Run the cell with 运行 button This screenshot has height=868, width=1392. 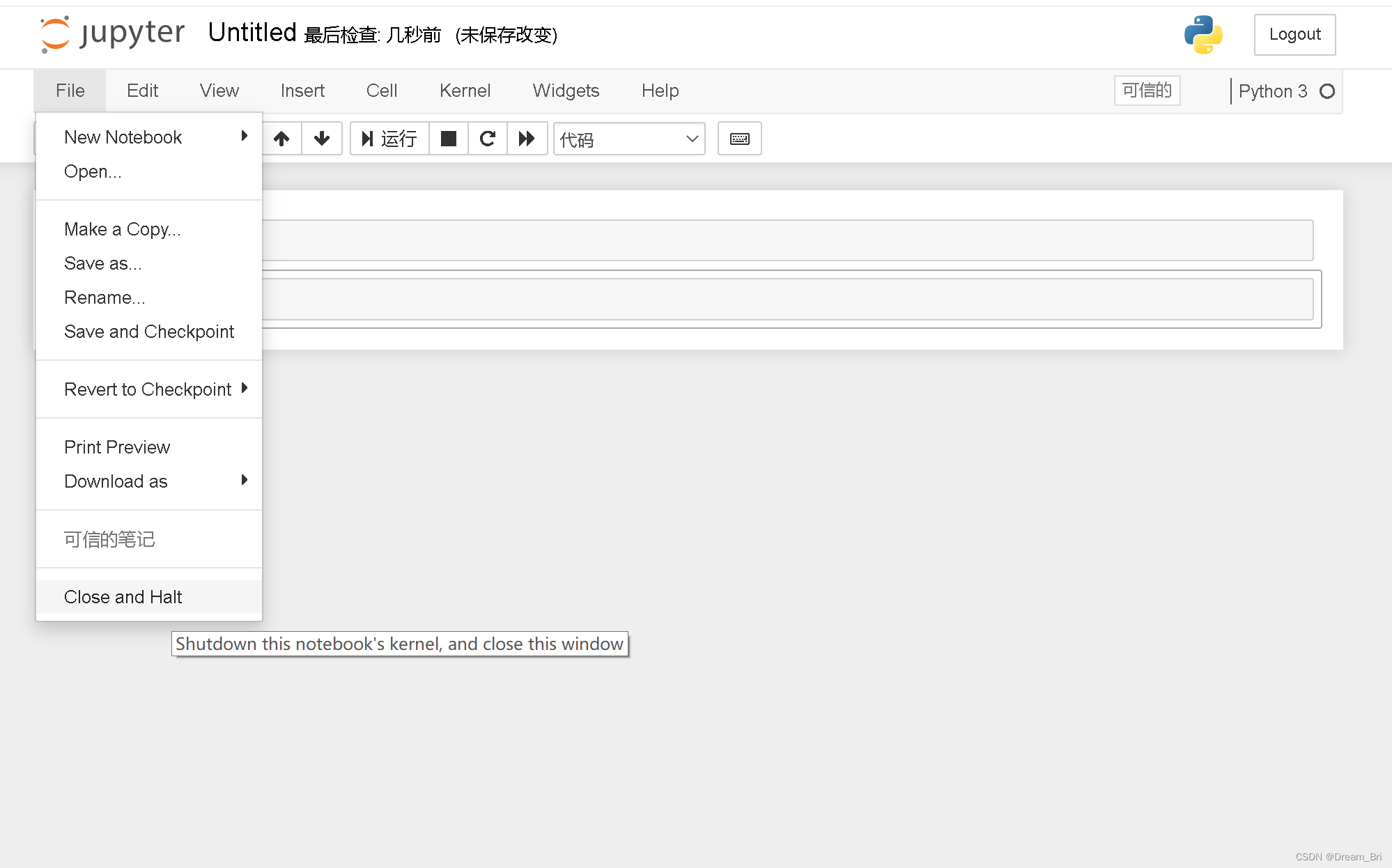point(389,139)
